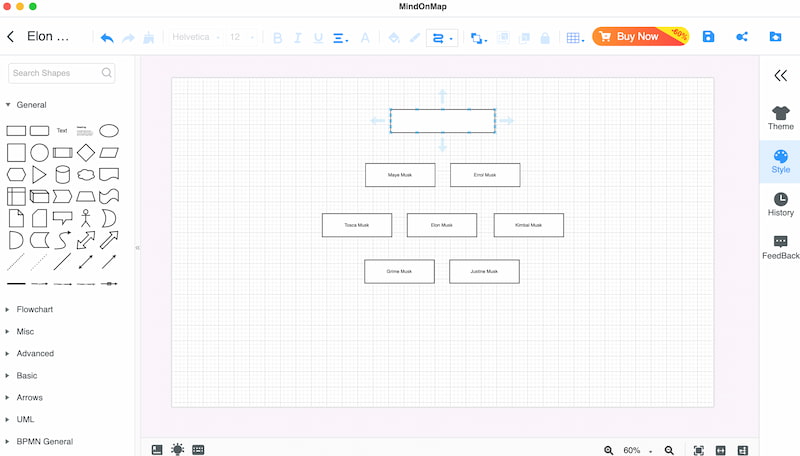
Task: Undo the last action
Action: [107, 38]
